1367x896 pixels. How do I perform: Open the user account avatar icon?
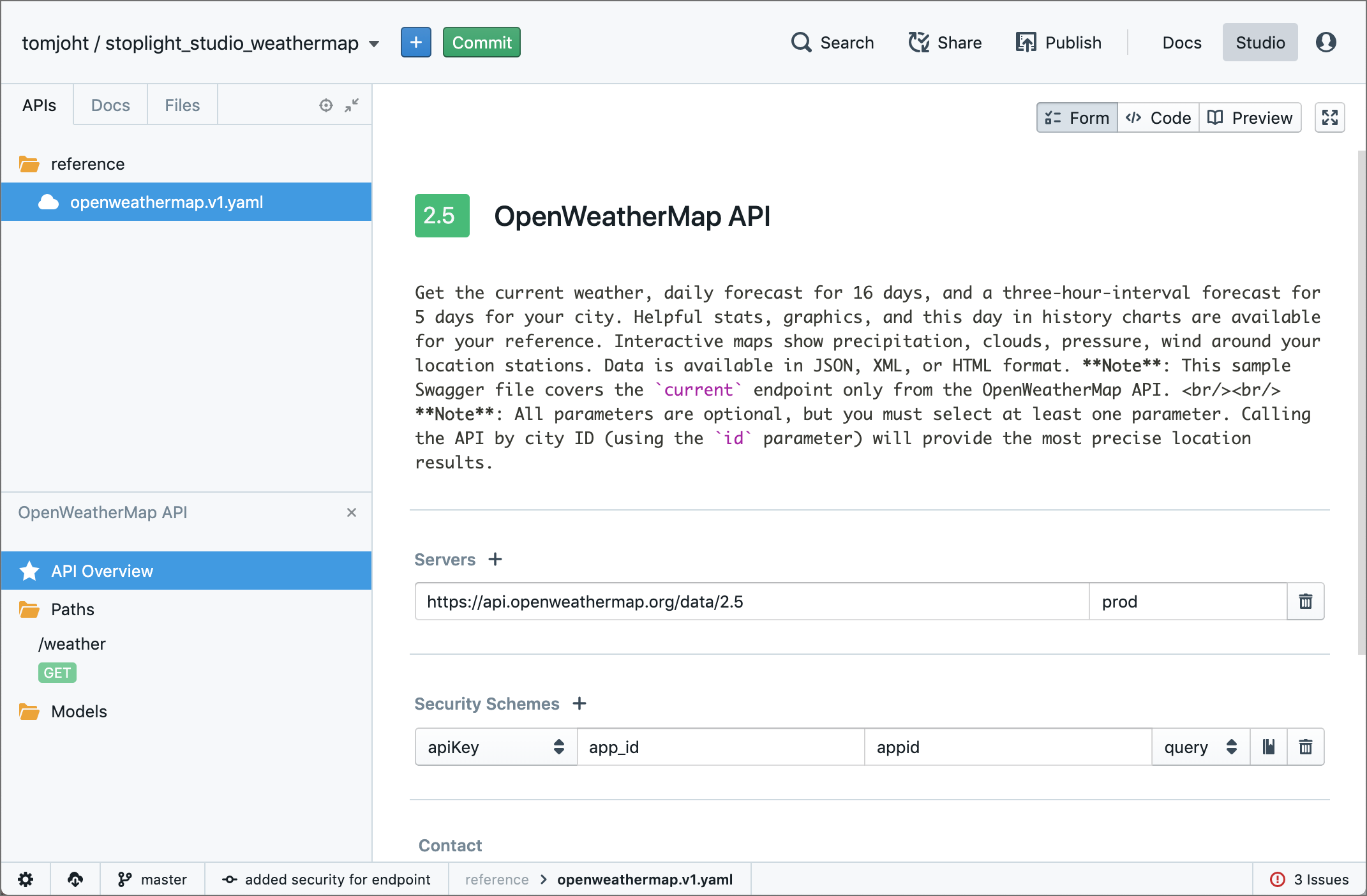(x=1326, y=42)
